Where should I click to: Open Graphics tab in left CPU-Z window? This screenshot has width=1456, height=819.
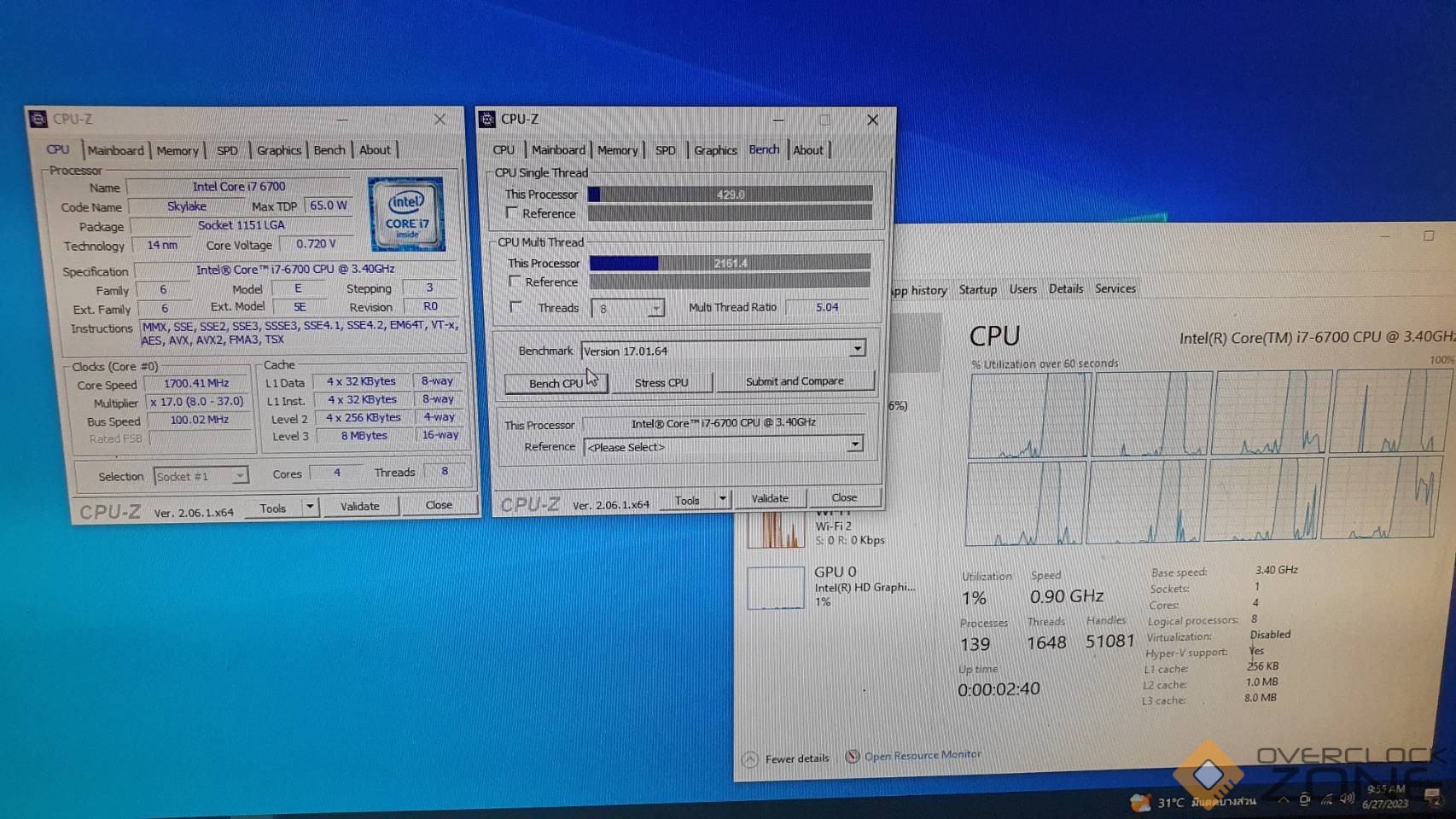(x=279, y=150)
